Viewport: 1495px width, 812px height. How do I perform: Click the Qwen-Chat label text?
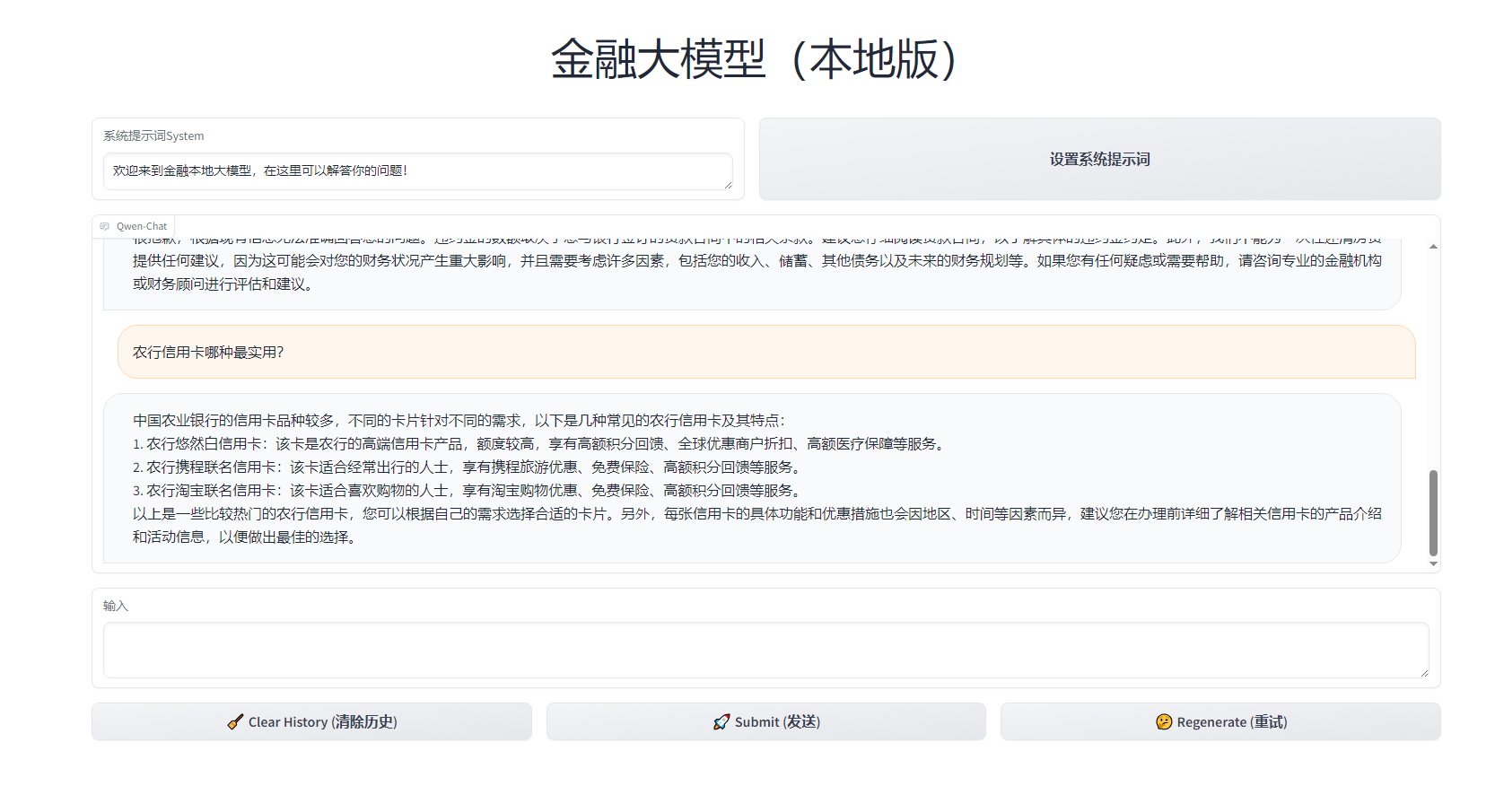point(142,226)
